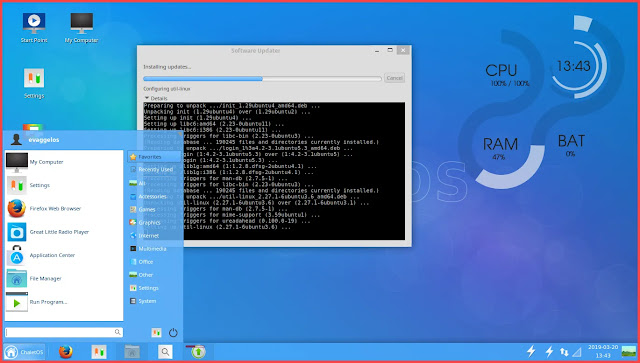Click the username evaggelos in menu
The width and height of the screenshot is (640, 363).
(x=44, y=140)
